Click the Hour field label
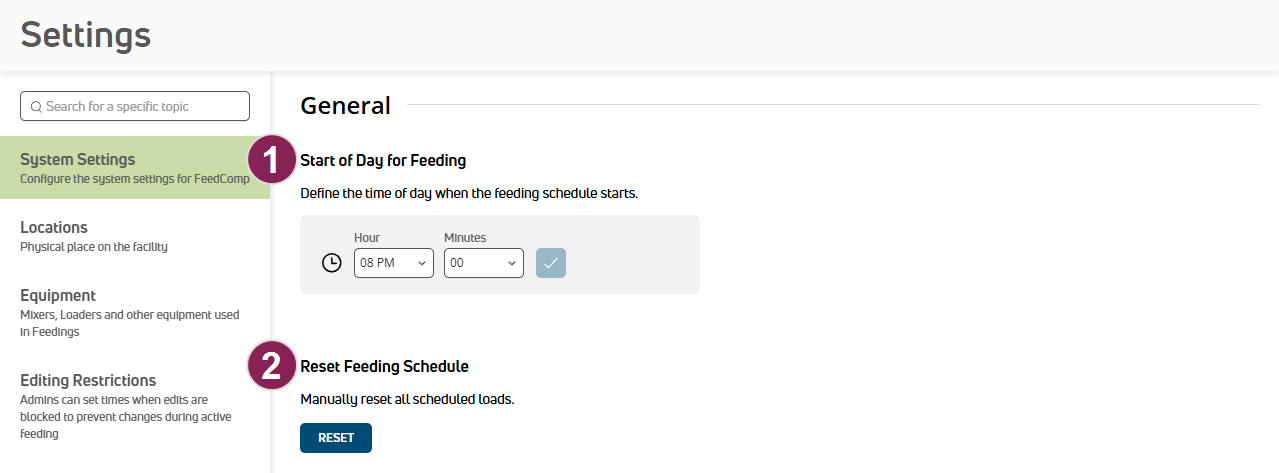 coord(367,238)
